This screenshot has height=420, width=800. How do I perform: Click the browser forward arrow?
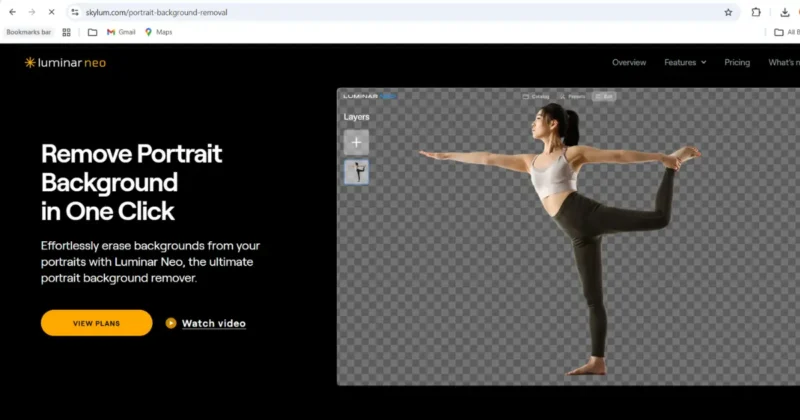tap(32, 12)
